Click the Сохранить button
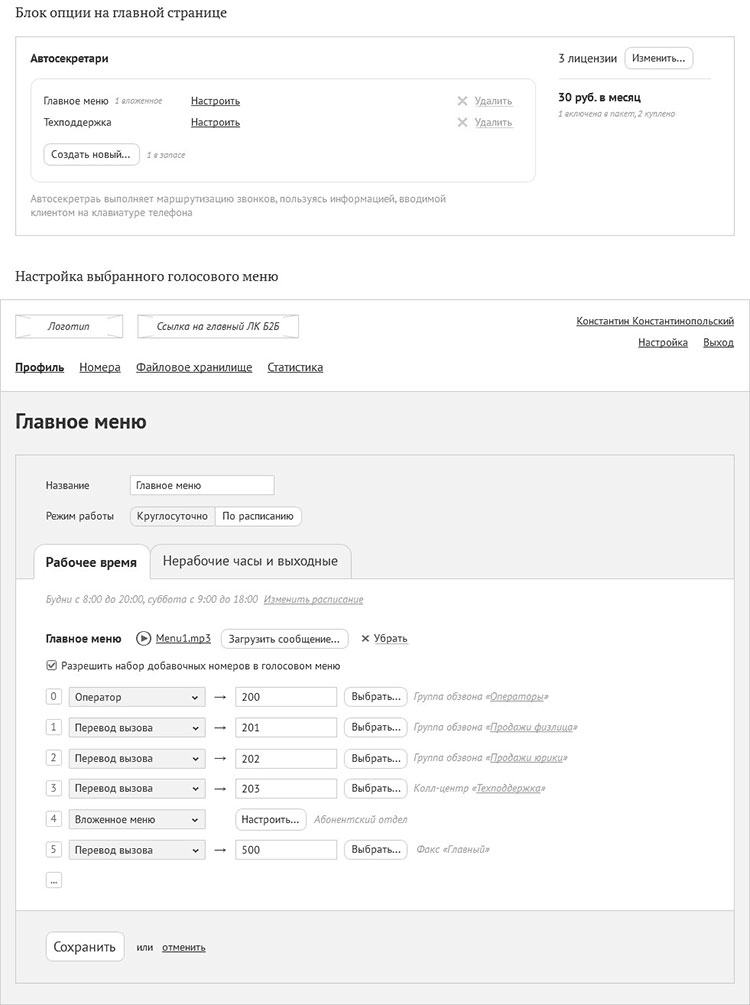This screenshot has width=750, height=1005. click(x=85, y=947)
